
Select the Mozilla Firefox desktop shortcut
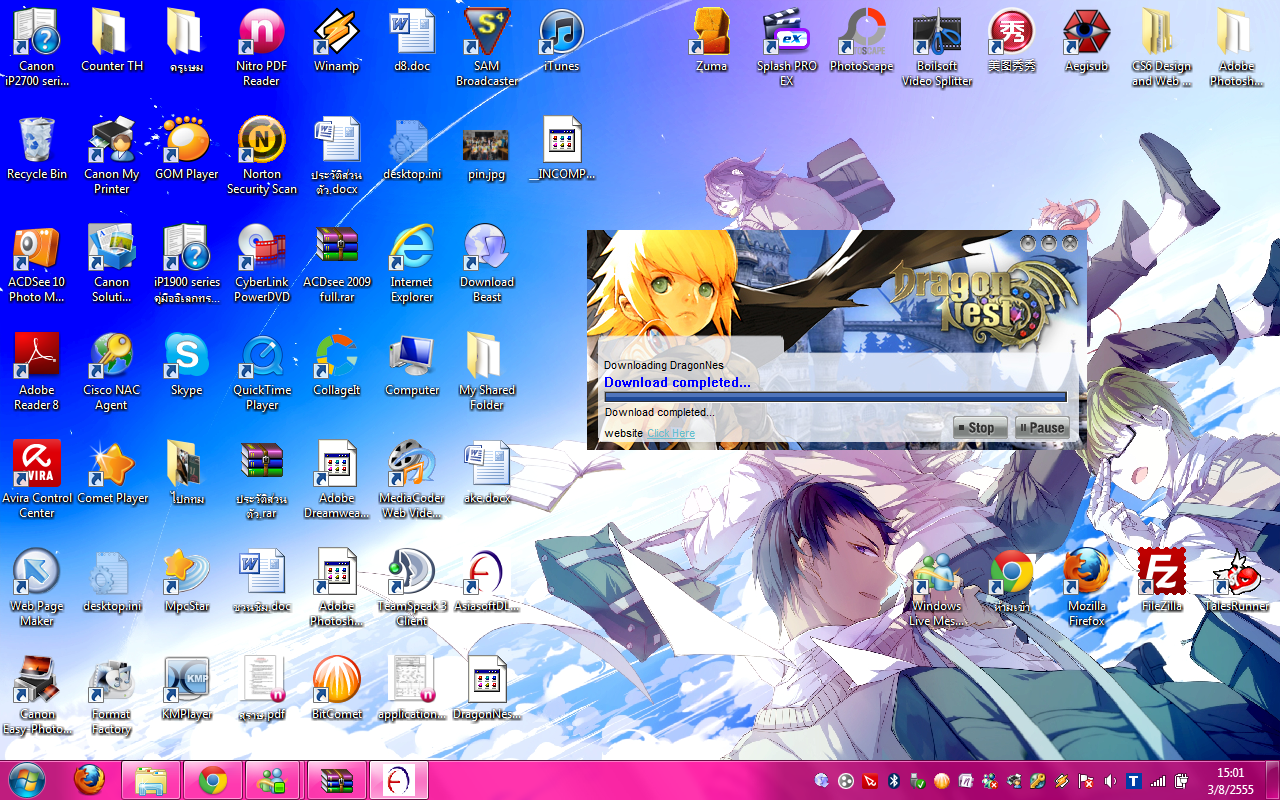[1087, 587]
